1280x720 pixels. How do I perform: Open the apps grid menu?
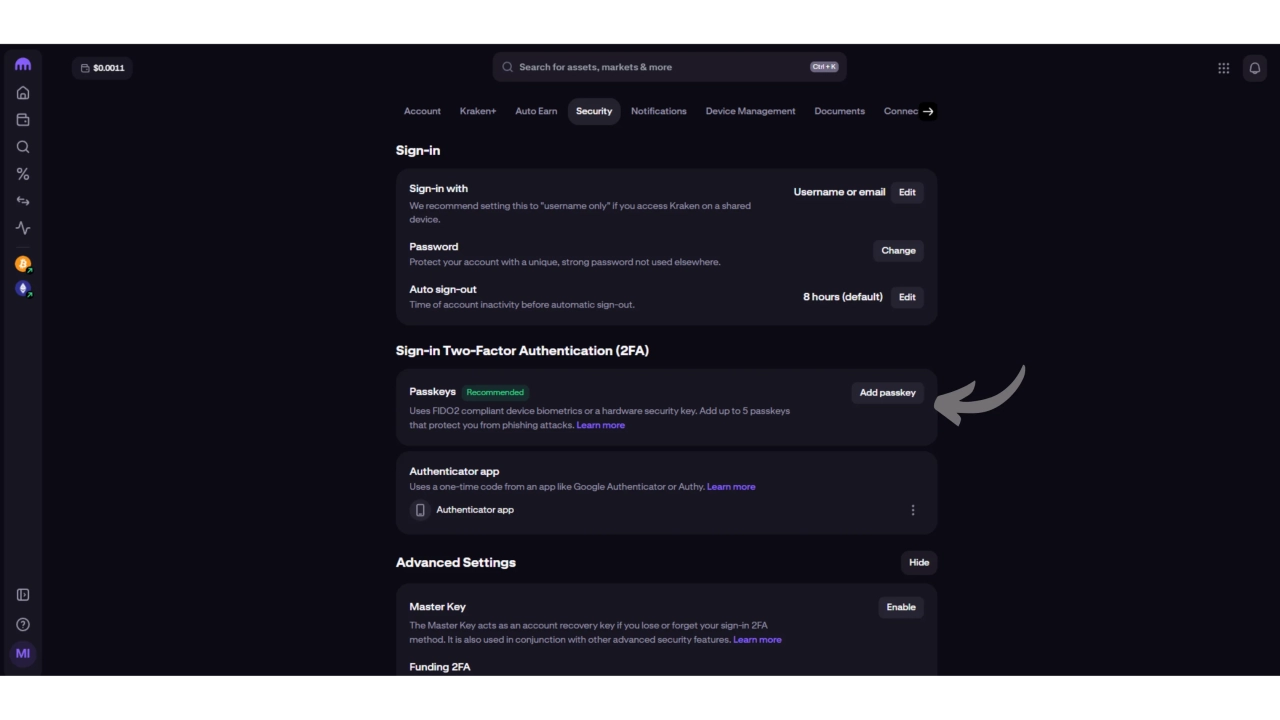(x=1223, y=68)
